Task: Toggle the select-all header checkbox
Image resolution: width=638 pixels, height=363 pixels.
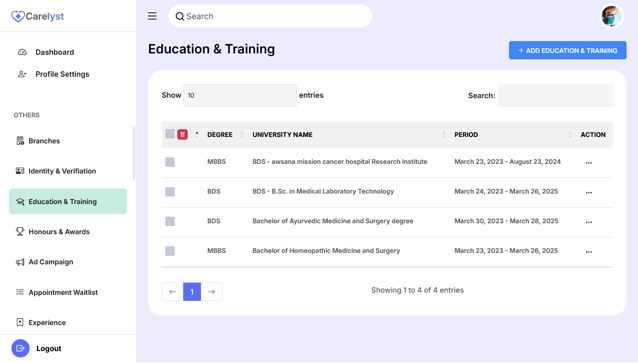Action: pyautogui.click(x=170, y=134)
